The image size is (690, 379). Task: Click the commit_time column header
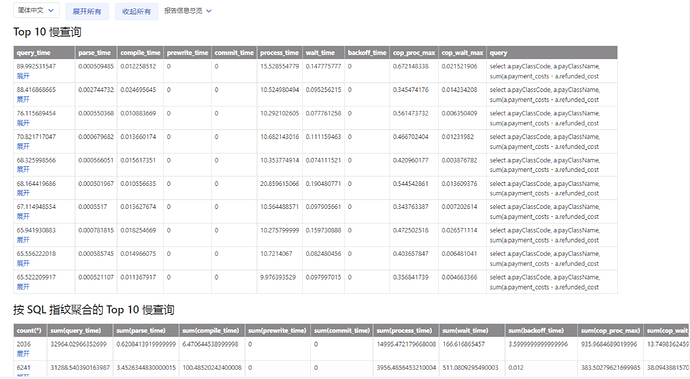234,52
